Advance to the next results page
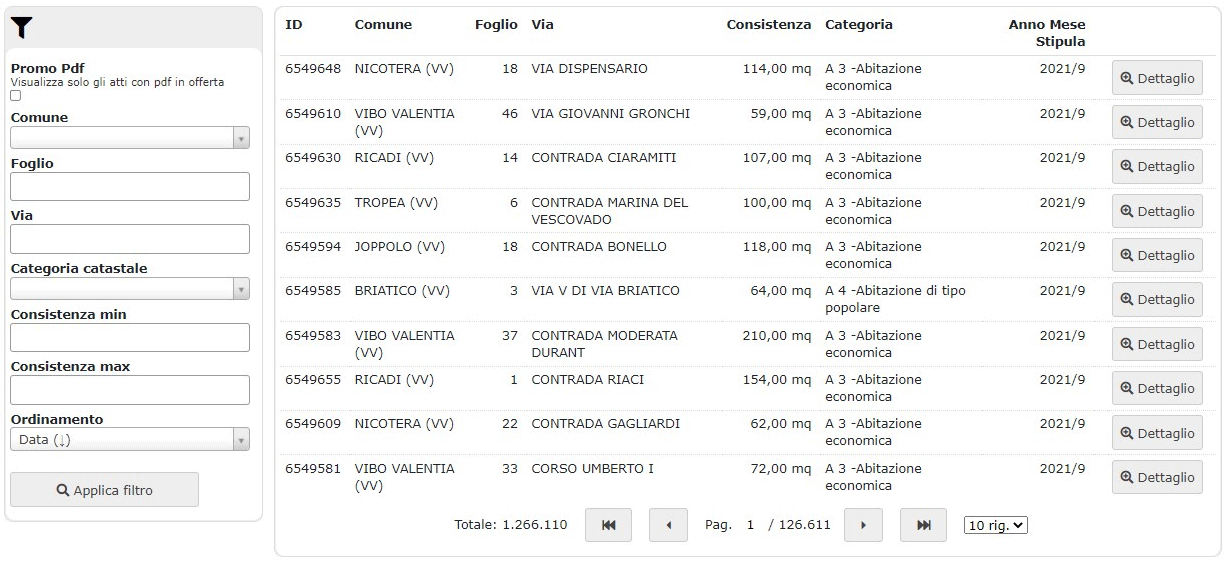Viewport: 1225px width, 562px height. (x=863, y=525)
